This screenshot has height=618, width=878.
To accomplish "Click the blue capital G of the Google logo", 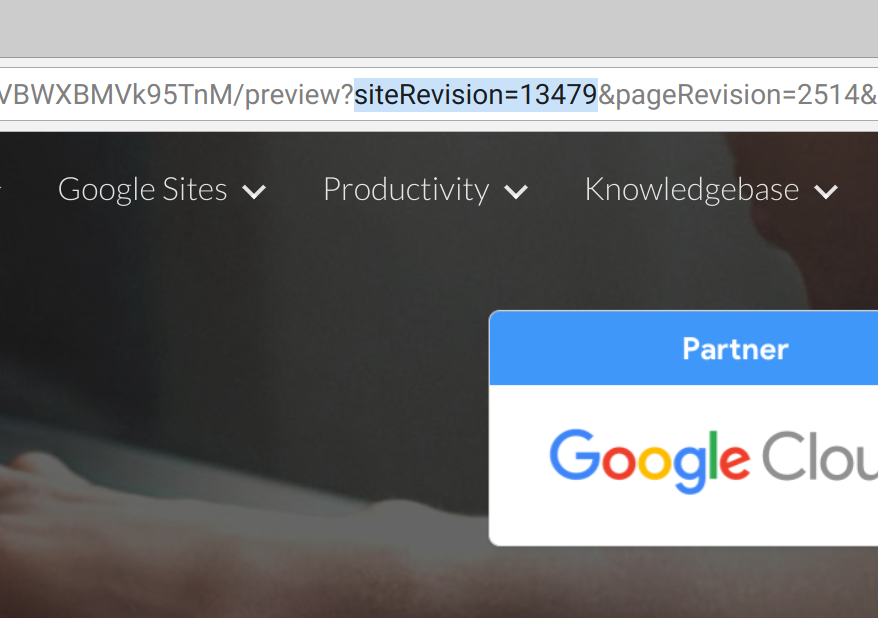I will point(575,455).
